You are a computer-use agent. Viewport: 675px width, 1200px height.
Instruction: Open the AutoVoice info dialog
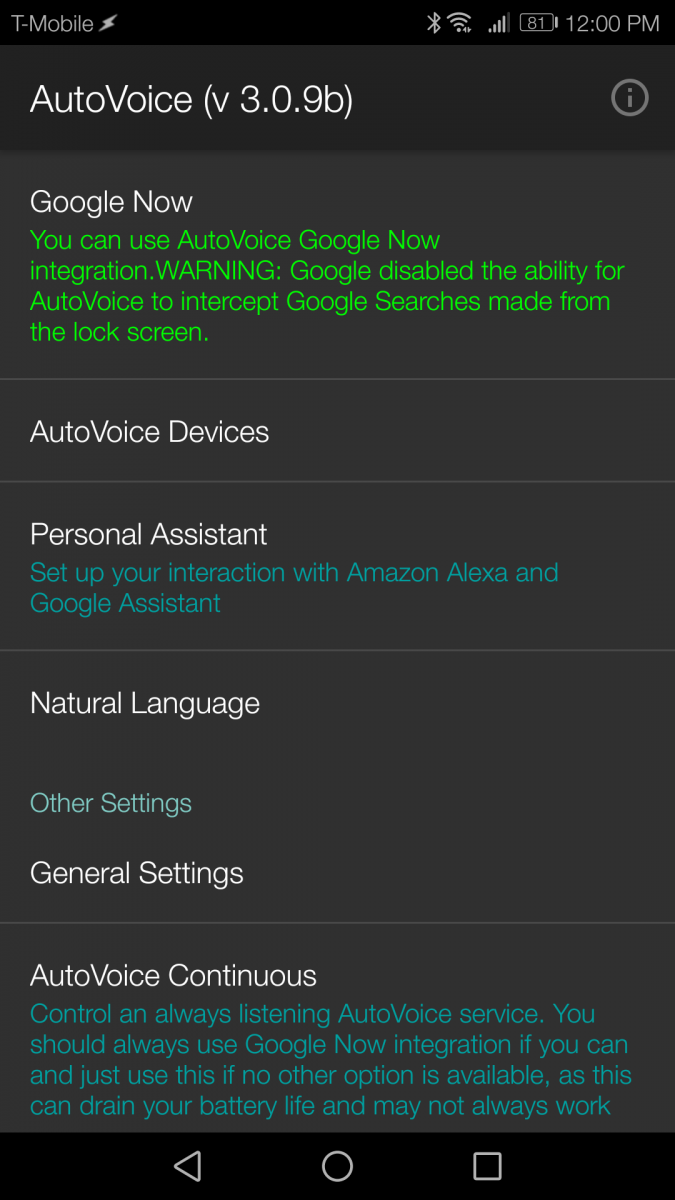coord(629,98)
